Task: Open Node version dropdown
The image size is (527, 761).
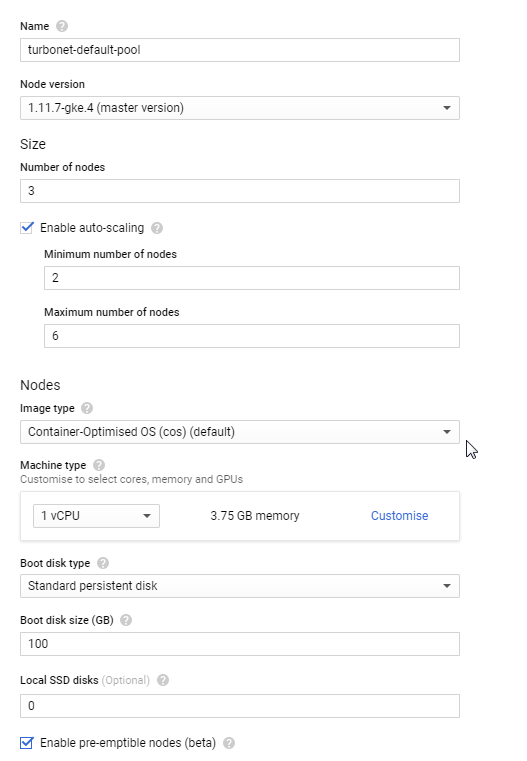Action: (240, 108)
